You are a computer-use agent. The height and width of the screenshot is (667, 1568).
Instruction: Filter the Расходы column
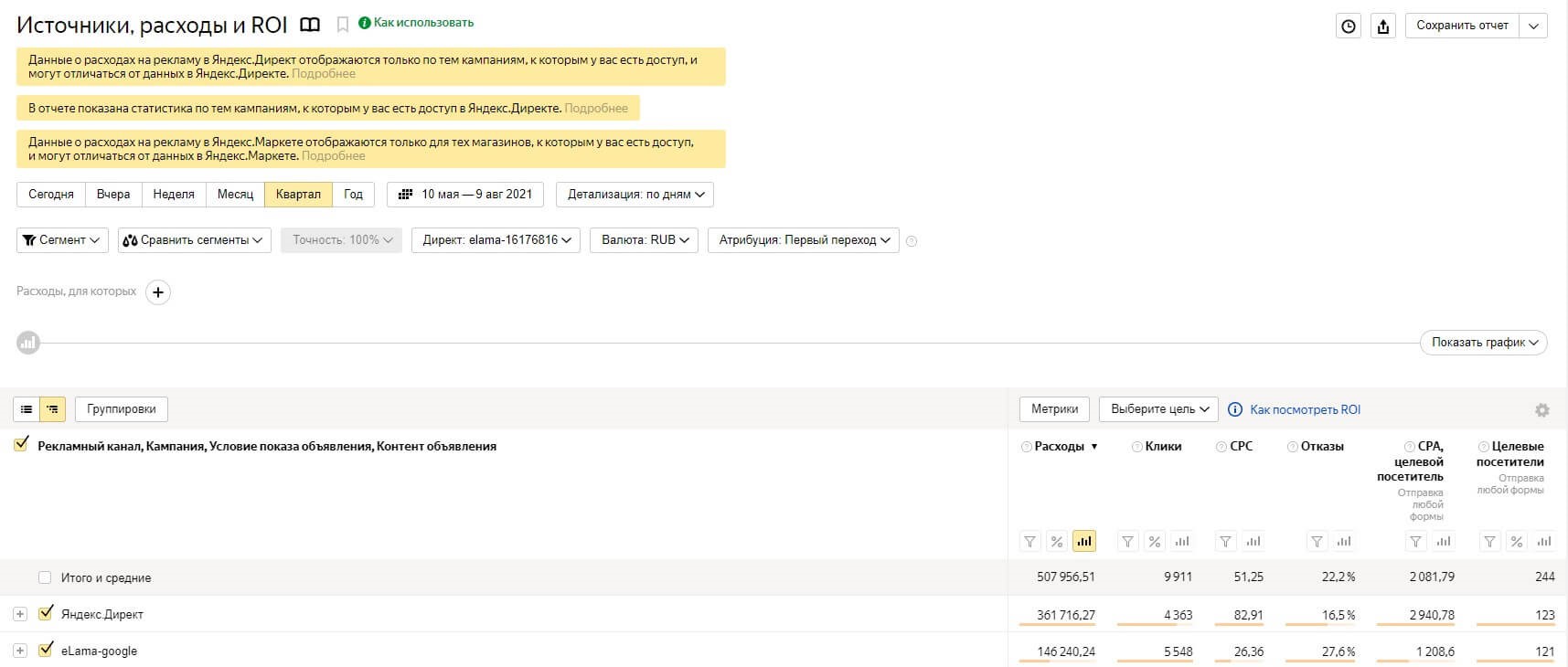[x=1030, y=542]
